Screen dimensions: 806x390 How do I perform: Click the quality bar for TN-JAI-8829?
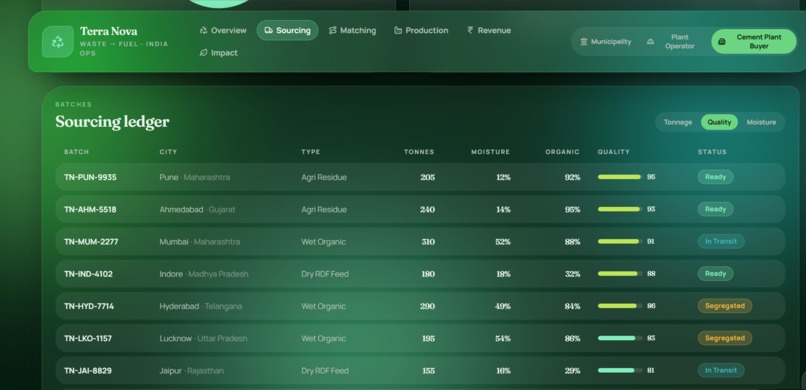(619, 370)
